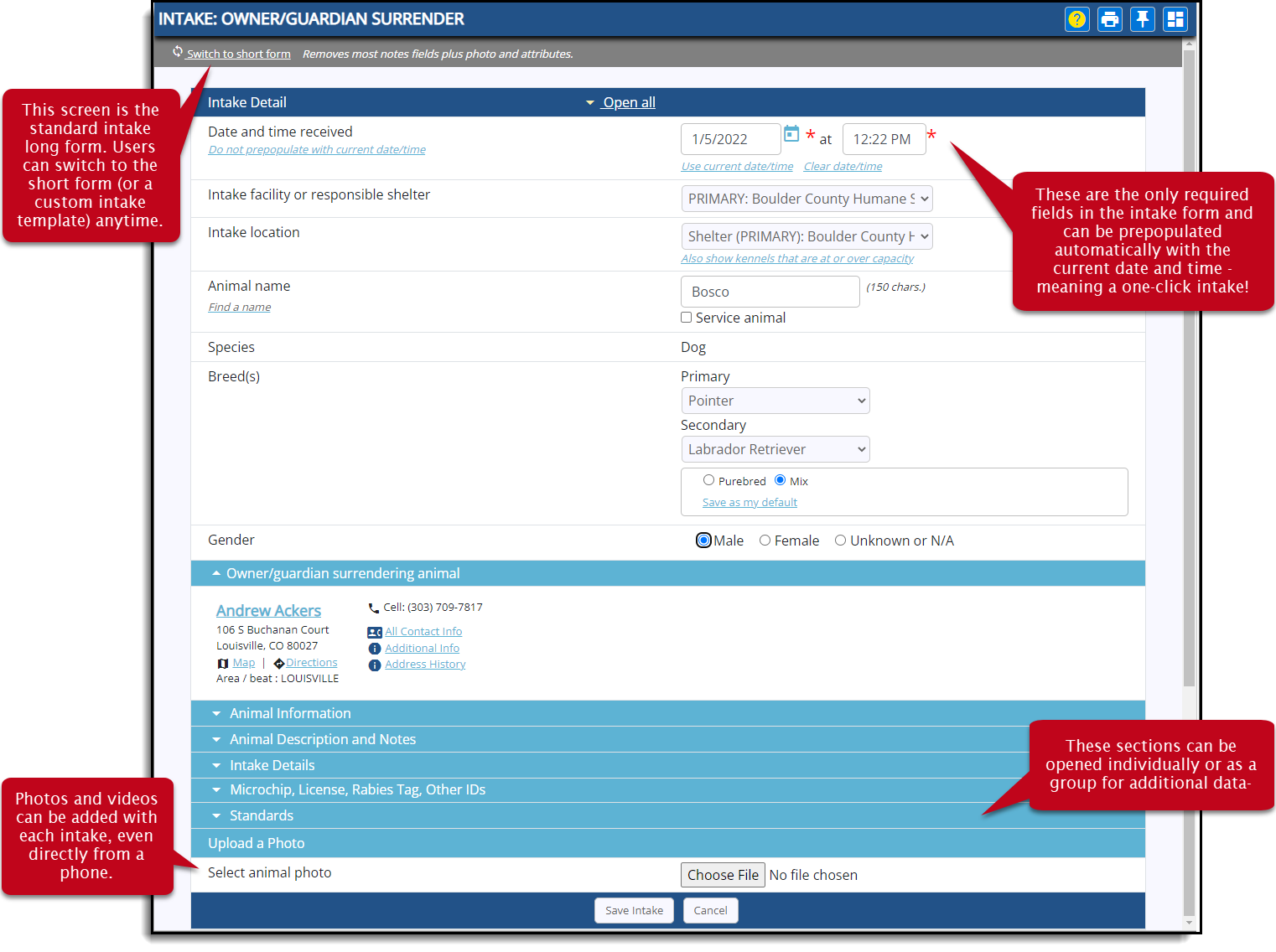The image size is (1276, 952).
Task: Select the Purebred radio button
Action: (708, 480)
